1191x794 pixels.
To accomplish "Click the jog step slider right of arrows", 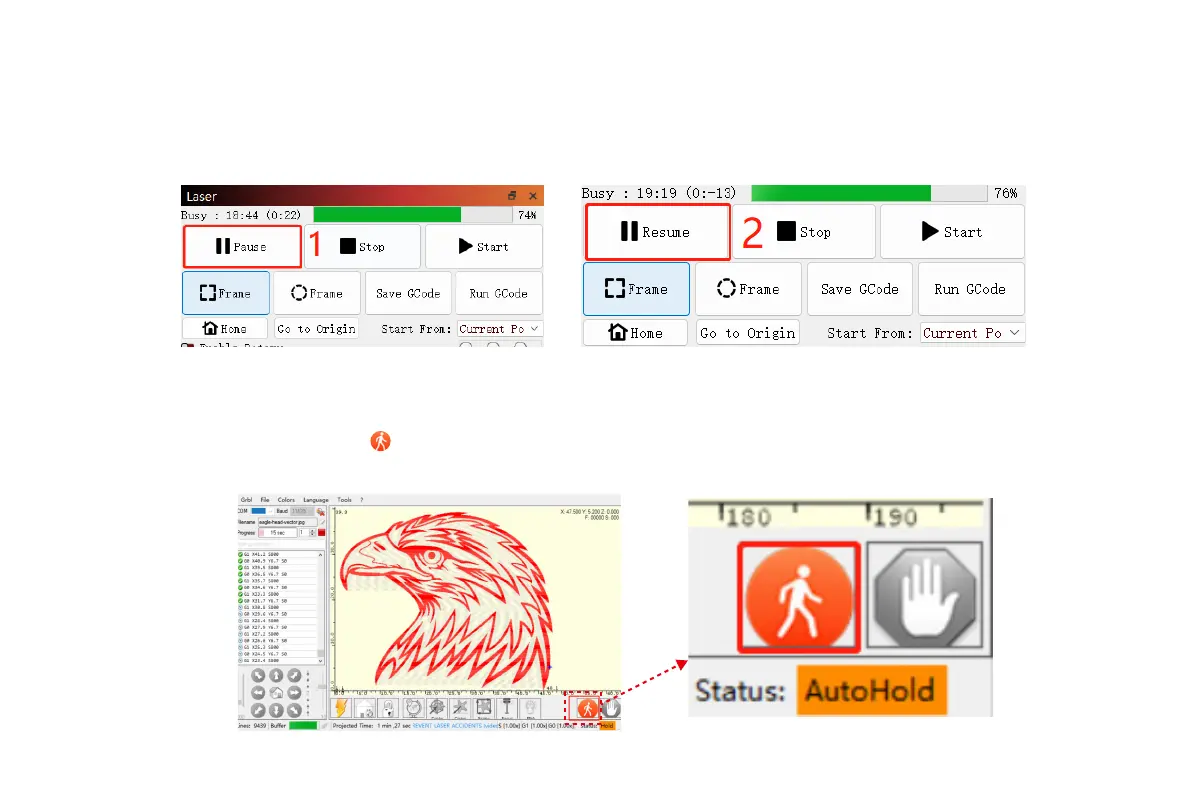I will (322, 691).
